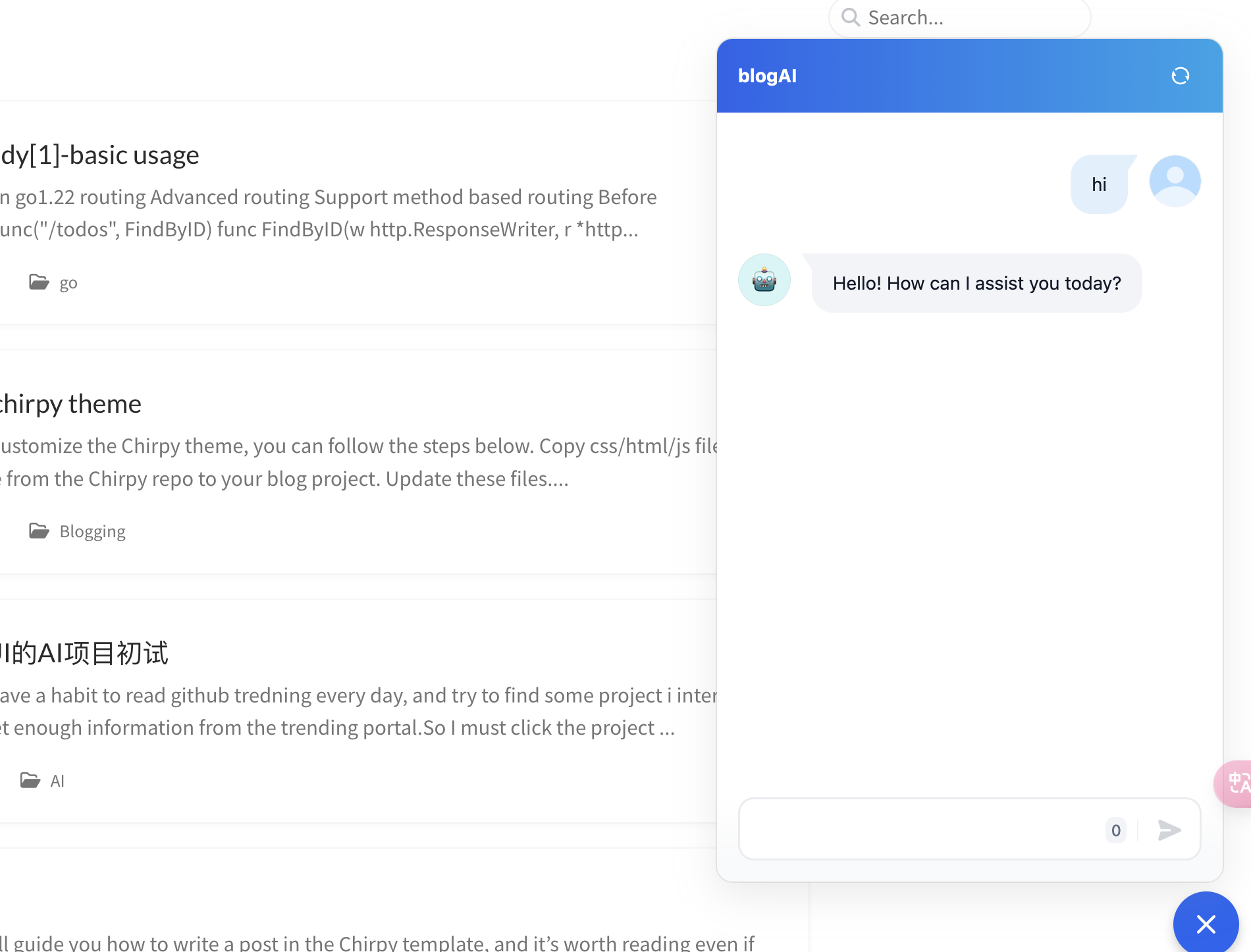Viewport: 1251px width, 952px height.
Task: Click the refresh chat icon in blogAI header
Action: (1180, 76)
